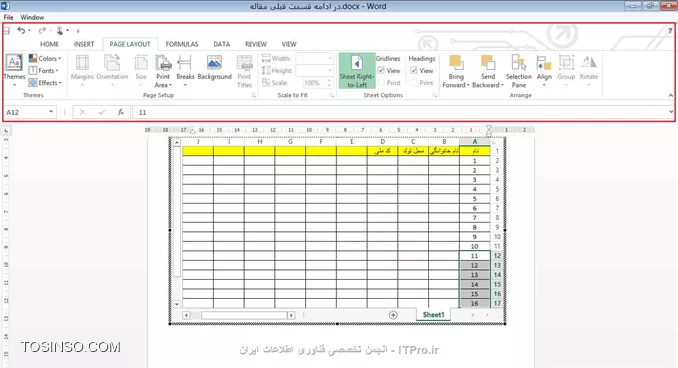Screen dimensions: 678x368
Task: Open the Align menu
Action: coord(544,70)
